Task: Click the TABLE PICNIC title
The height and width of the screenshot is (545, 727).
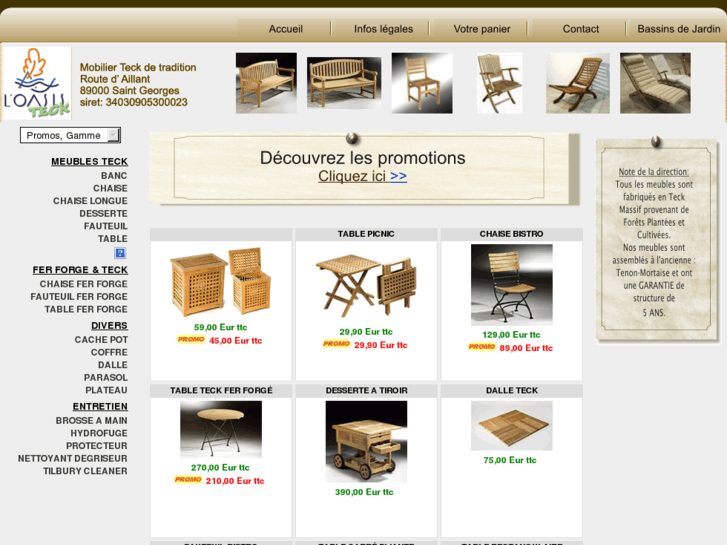Action: [366, 234]
